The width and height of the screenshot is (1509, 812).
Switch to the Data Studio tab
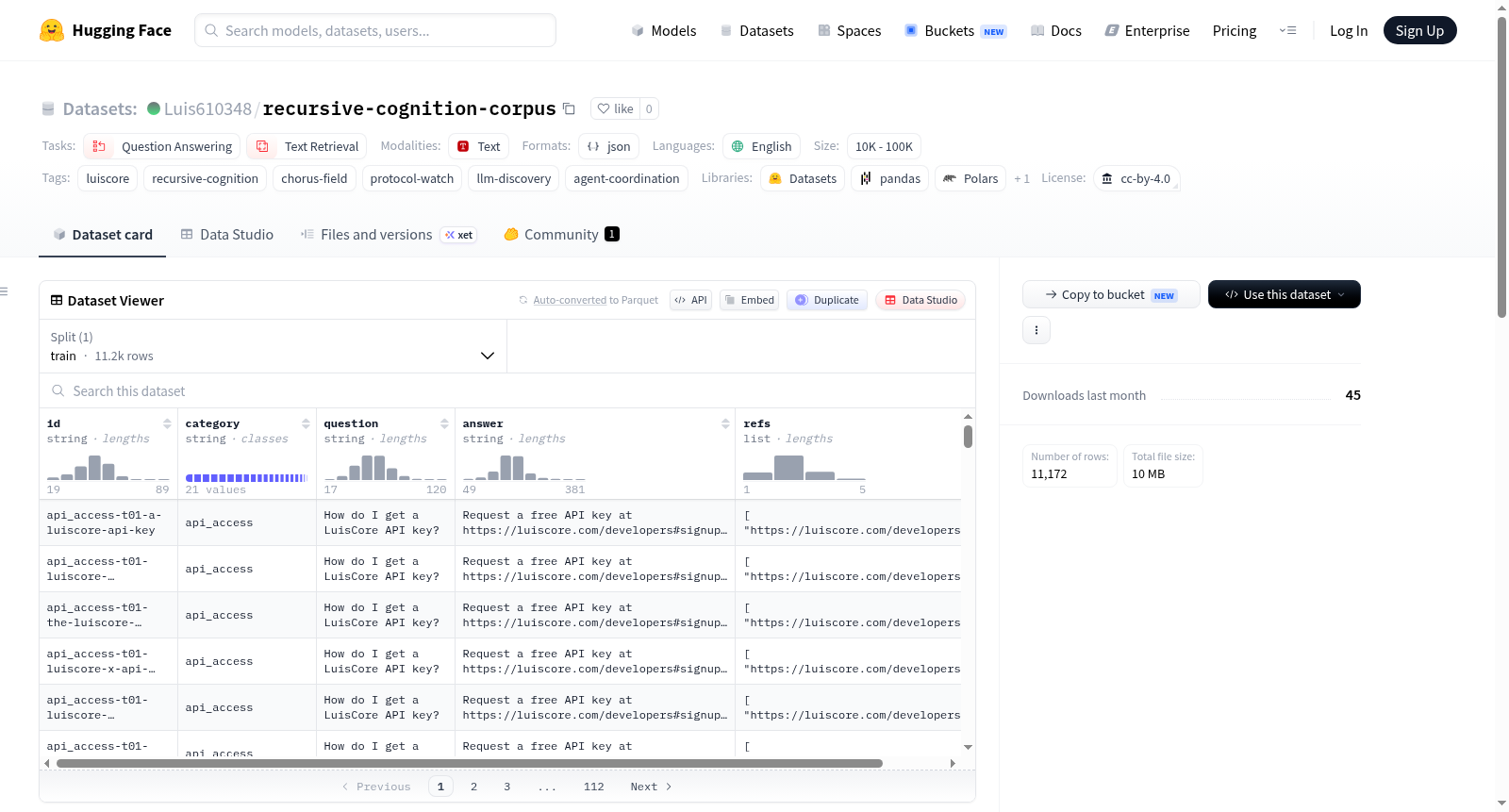[227, 235]
